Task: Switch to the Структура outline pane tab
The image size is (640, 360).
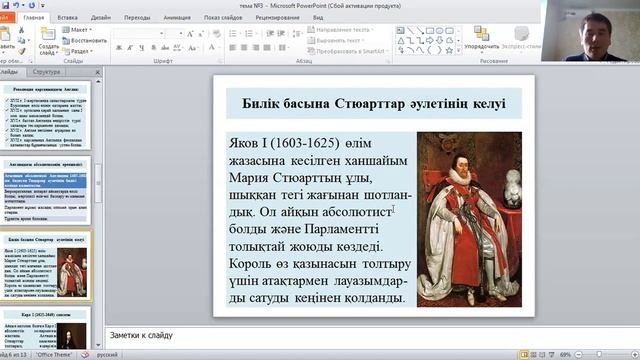Action: 46,72
